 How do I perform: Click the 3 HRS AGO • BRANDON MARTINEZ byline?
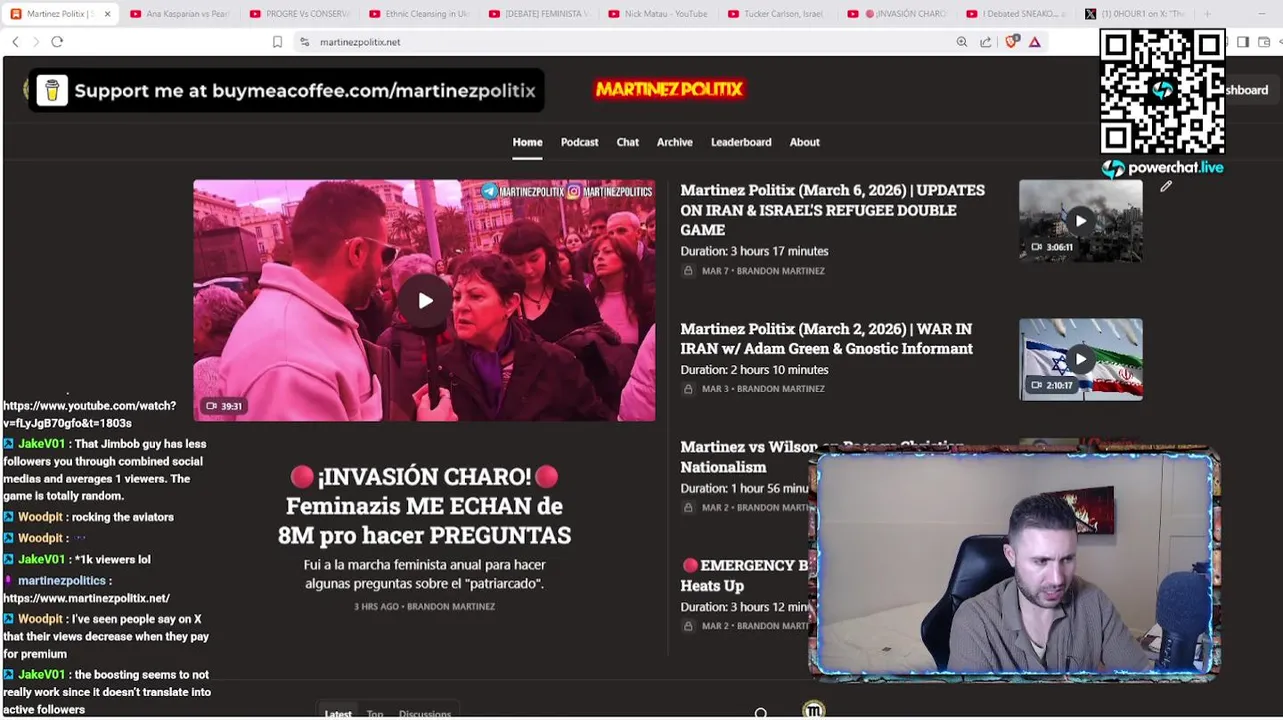click(424, 606)
